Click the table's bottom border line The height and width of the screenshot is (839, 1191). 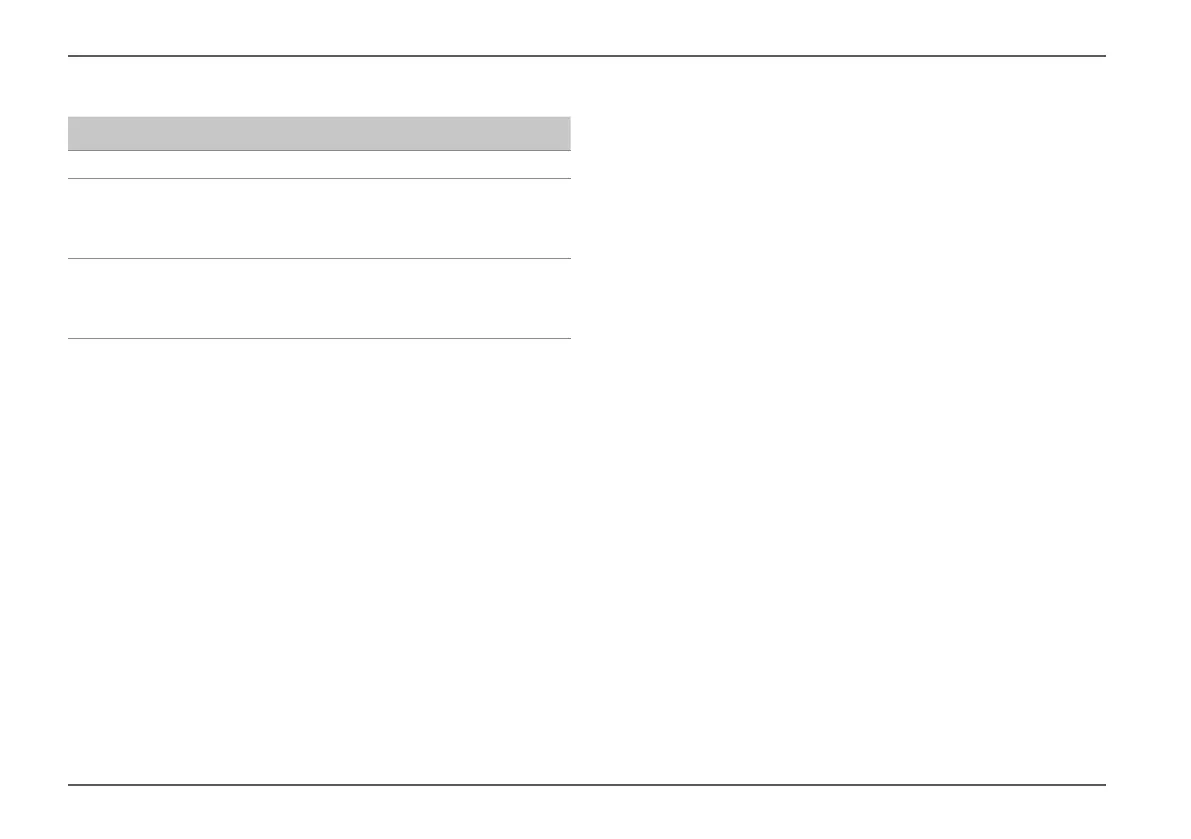319,338
